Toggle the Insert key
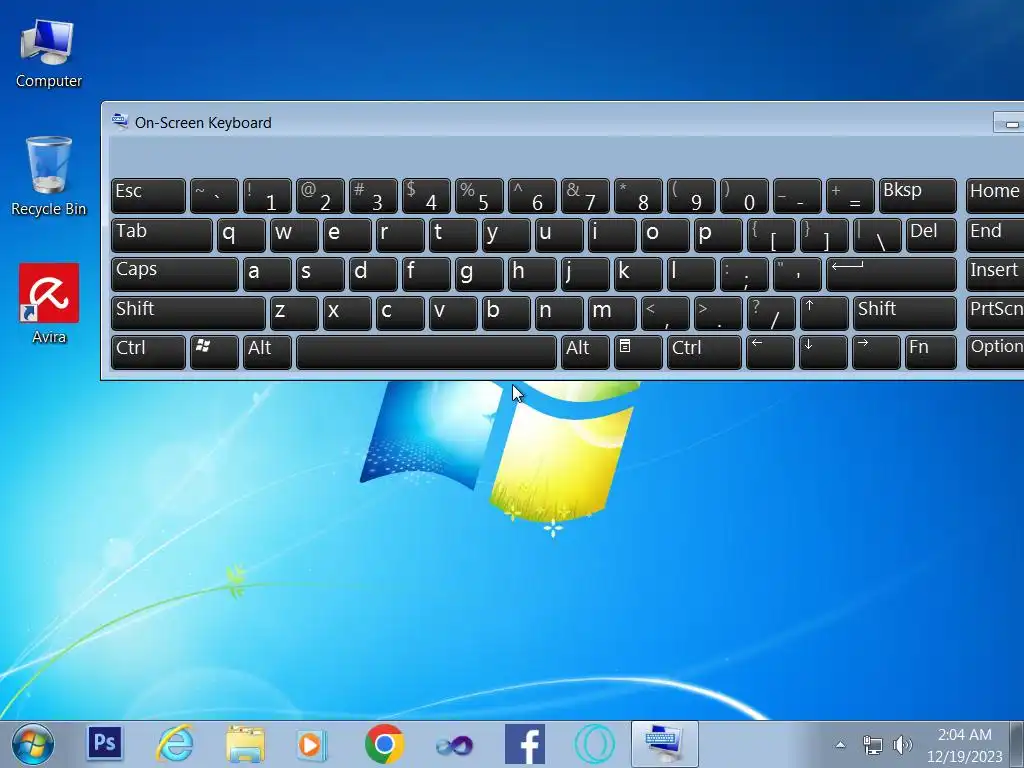 point(995,274)
